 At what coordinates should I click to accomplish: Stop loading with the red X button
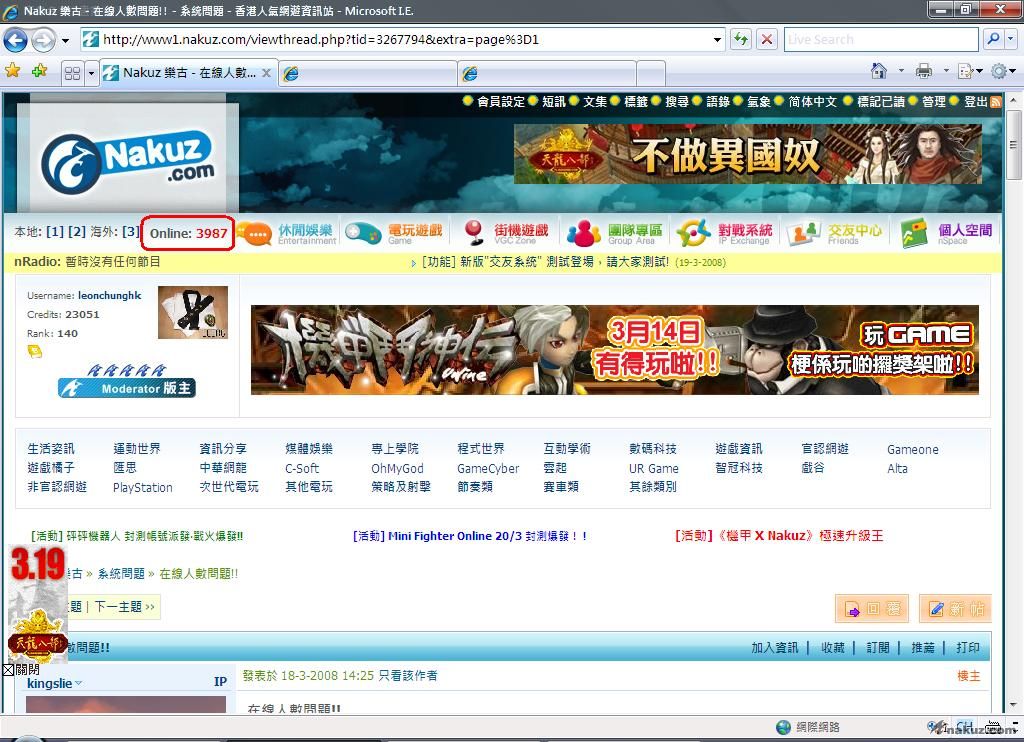click(767, 40)
